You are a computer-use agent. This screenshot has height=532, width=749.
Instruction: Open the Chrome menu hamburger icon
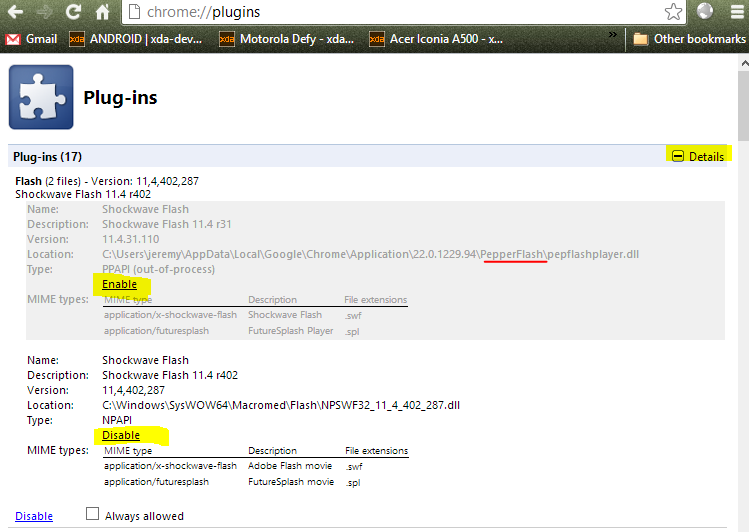click(x=738, y=11)
